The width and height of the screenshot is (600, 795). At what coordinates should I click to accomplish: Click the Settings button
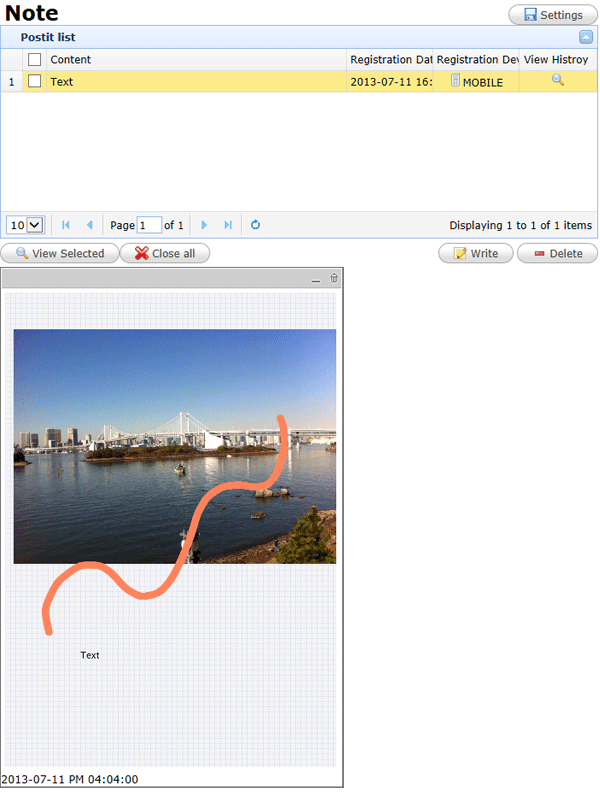pos(552,15)
